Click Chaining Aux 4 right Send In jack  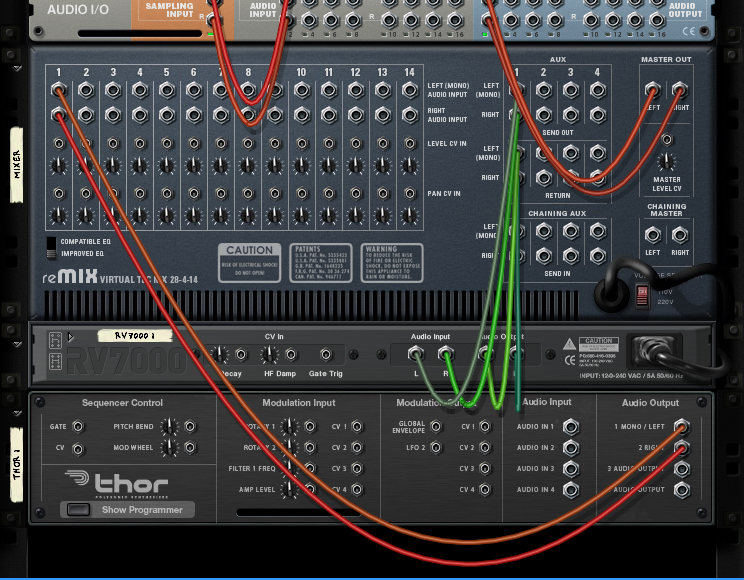point(598,256)
